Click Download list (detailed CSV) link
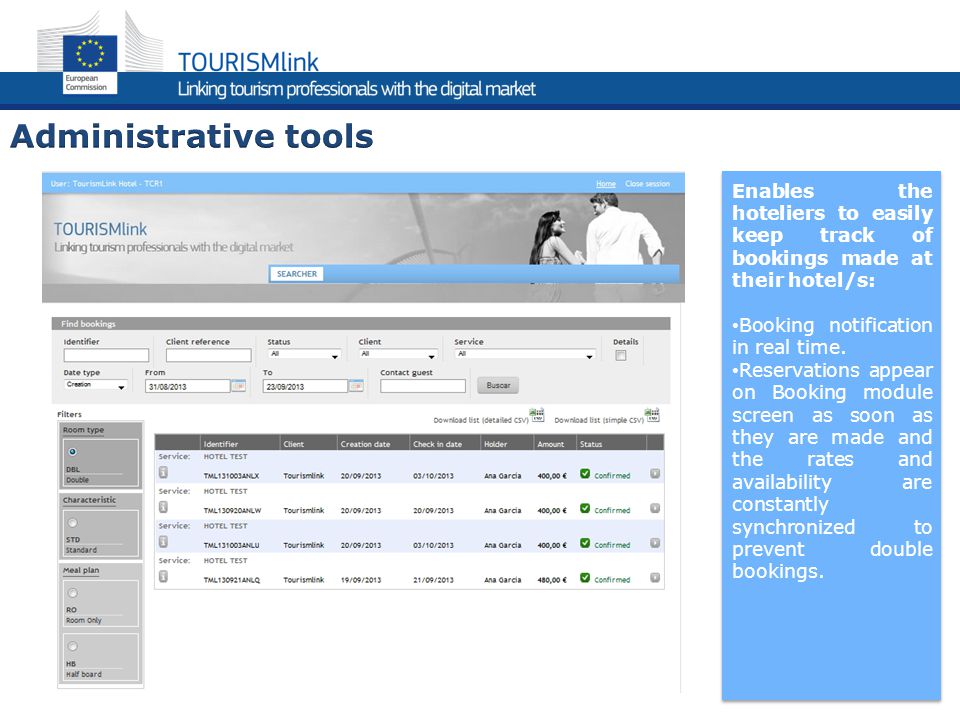 [x=481, y=420]
